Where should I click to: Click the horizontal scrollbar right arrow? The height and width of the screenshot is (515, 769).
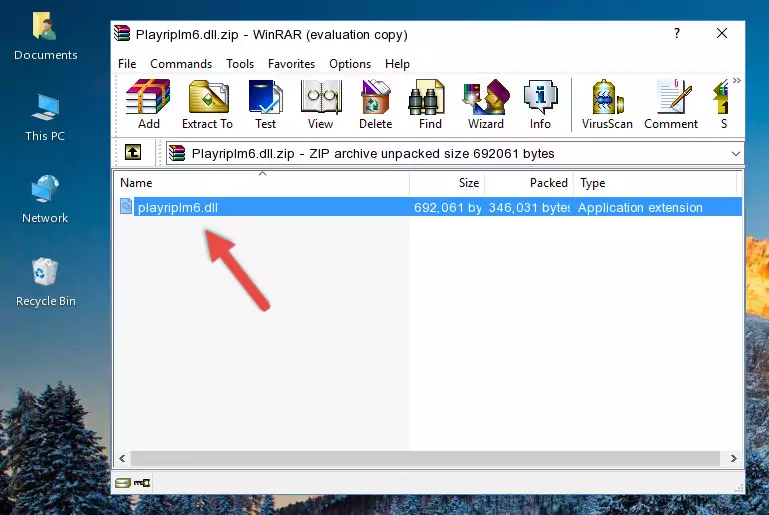[734, 459]
